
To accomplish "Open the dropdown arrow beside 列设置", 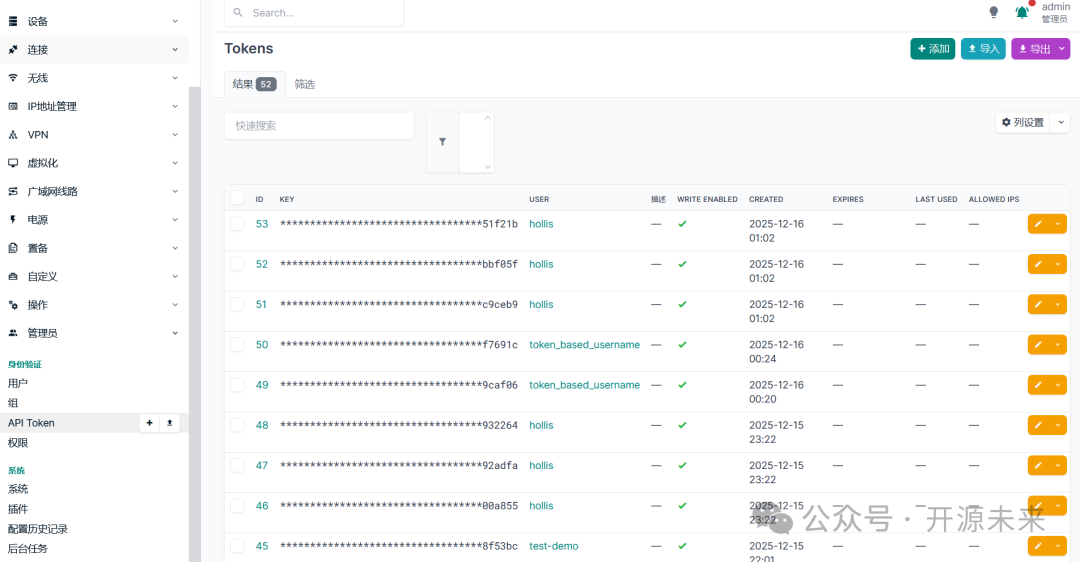I will point(1061,123).
